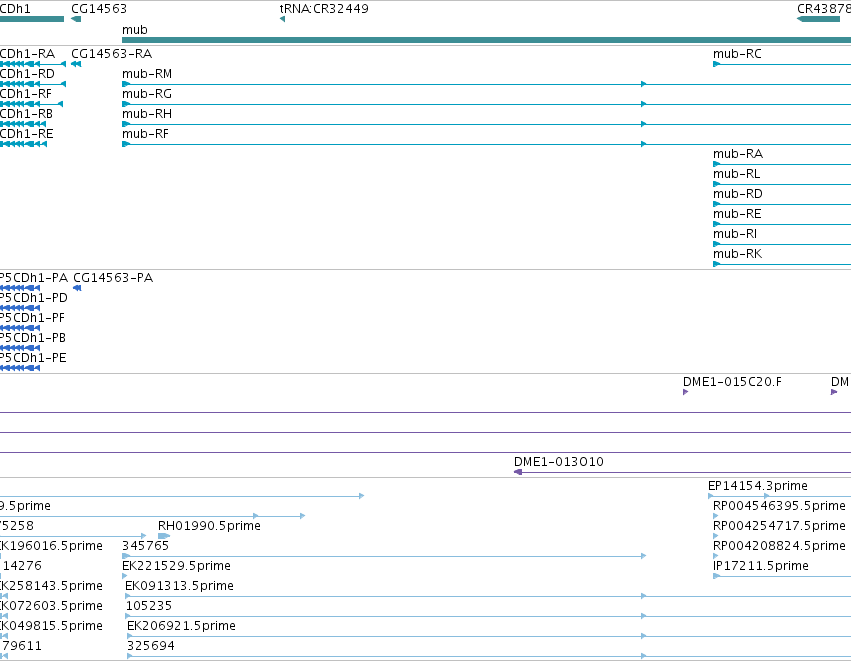The image size is (851, 661).
Task: Select the EK206921.5prime EST label
Action: point(181,626)
